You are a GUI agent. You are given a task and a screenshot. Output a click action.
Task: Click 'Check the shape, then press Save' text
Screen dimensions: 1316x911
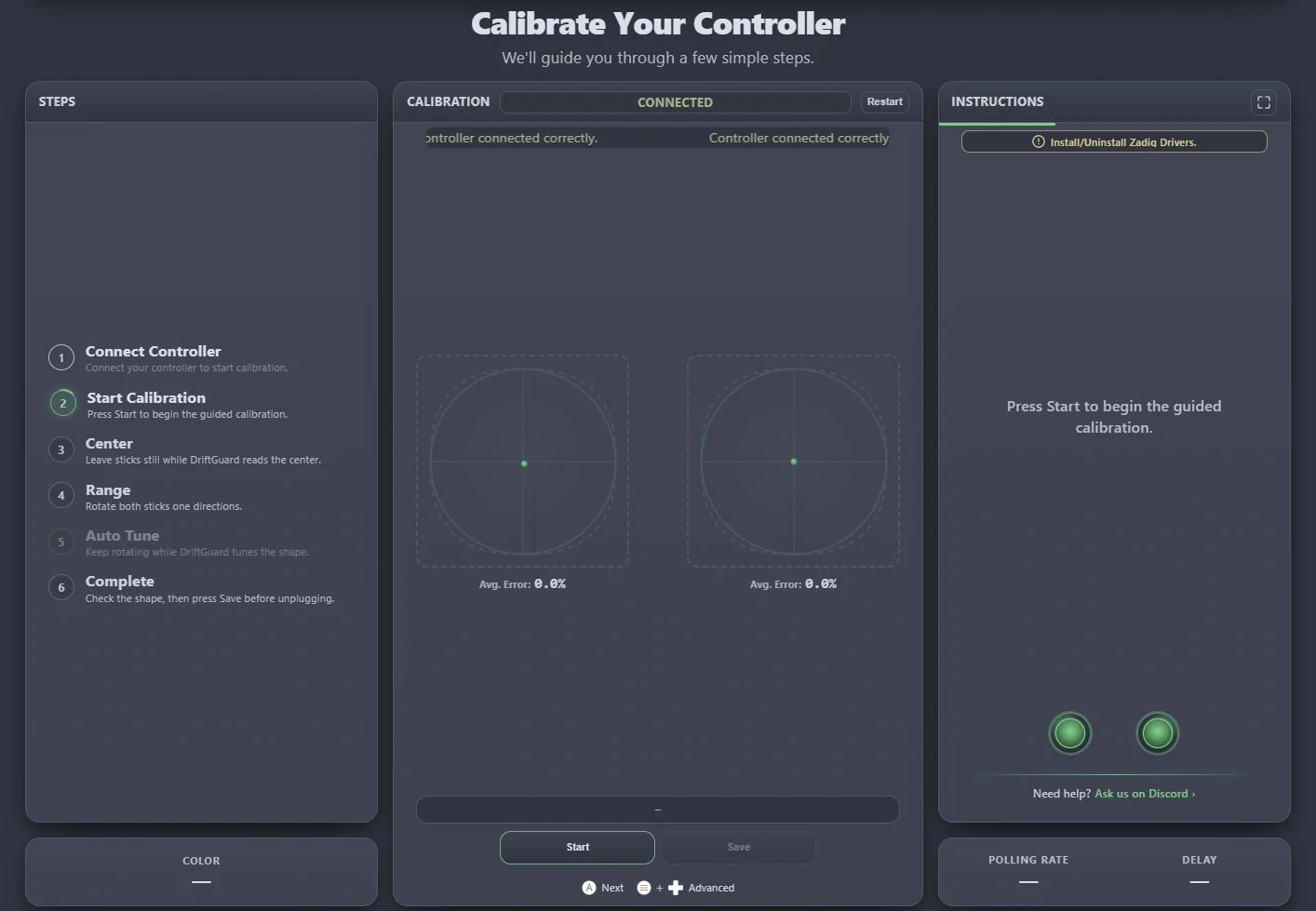click(x=209, y=598)
